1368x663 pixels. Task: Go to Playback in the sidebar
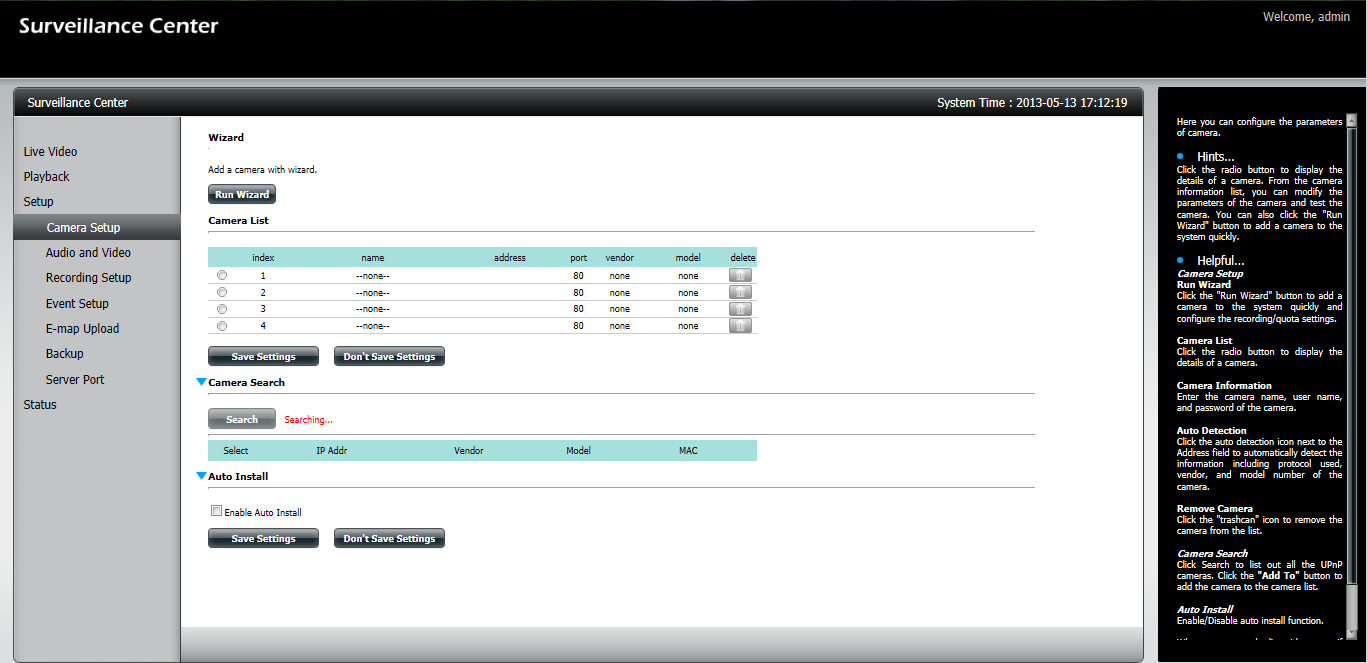(x=47, y=177)
